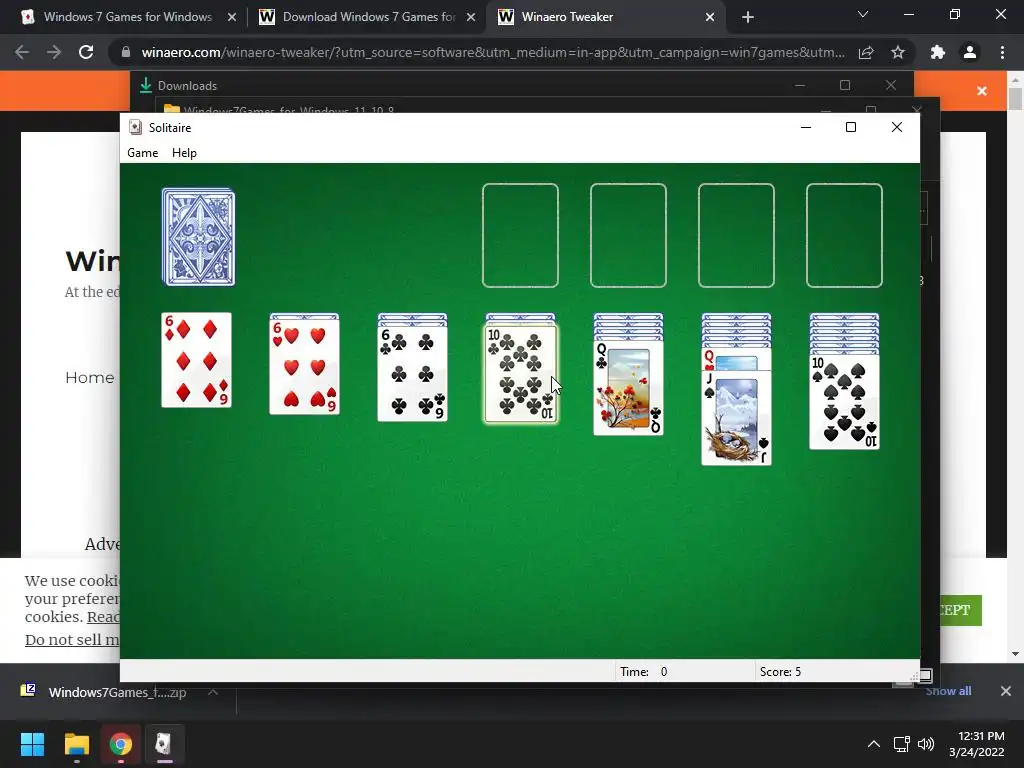Select the queen of clubs card
1024x768 pixels.
point(628,388)
